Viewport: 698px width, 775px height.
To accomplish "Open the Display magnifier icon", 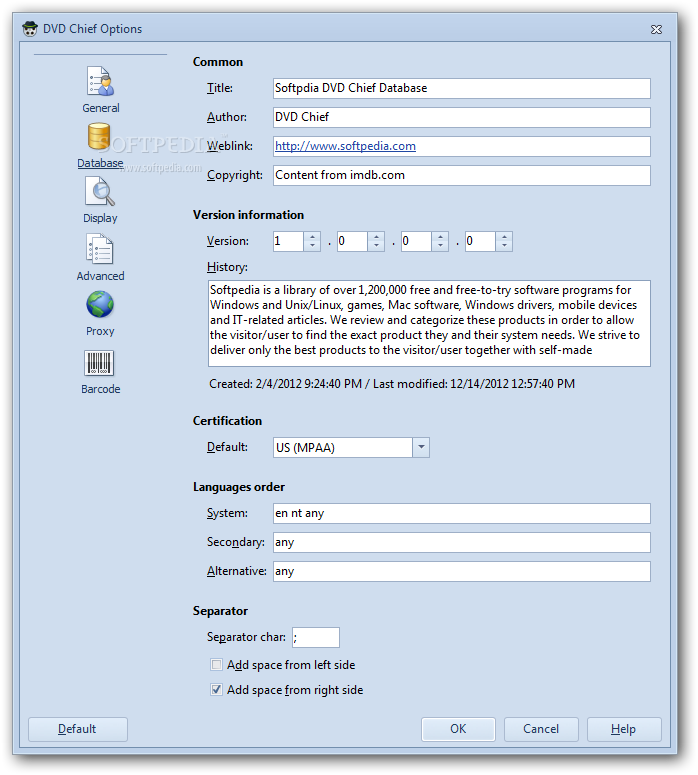I will coord(100,192).
